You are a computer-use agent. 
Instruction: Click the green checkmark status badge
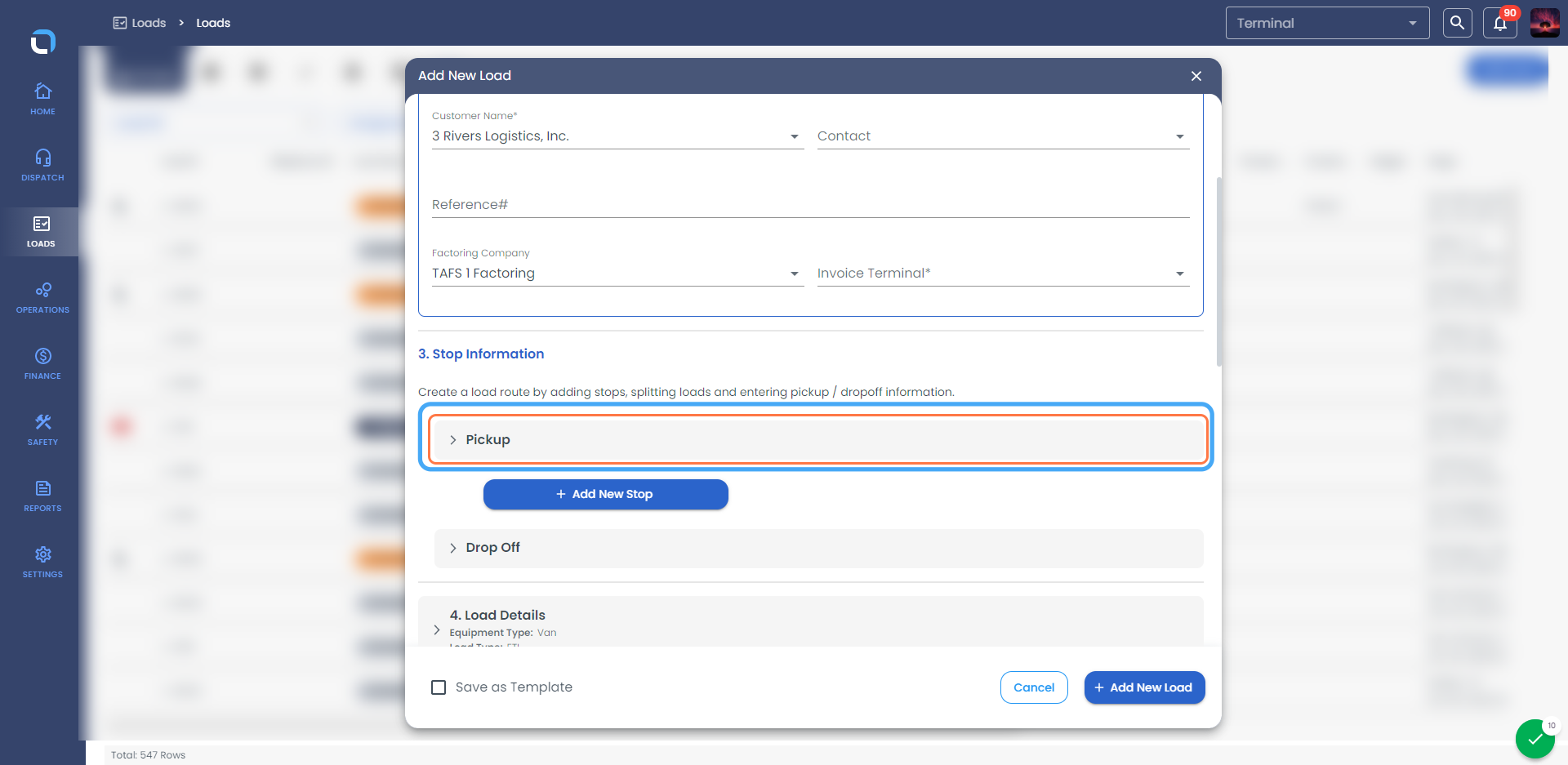point(1535,740)
